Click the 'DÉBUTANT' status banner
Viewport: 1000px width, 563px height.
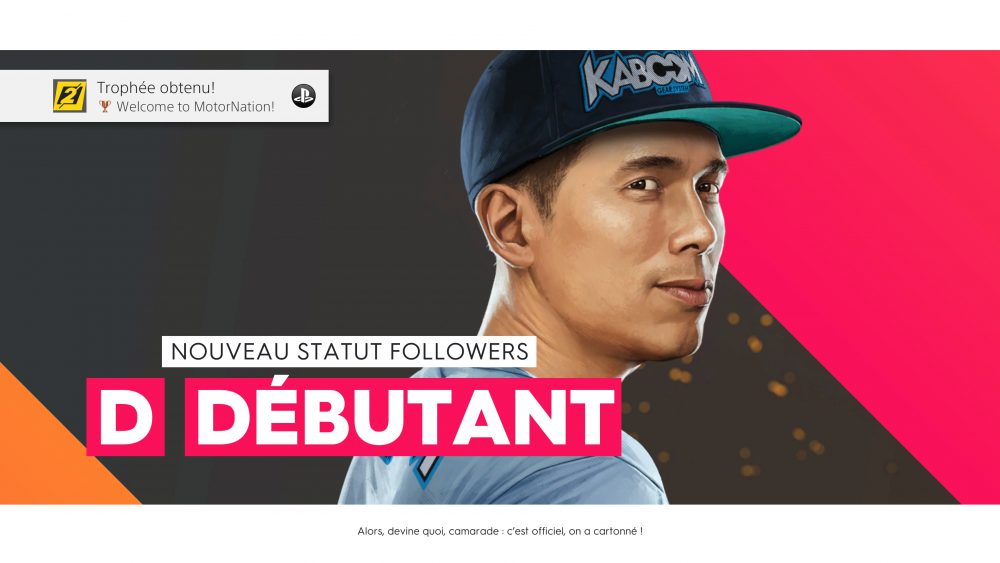(x=403, y=417)
